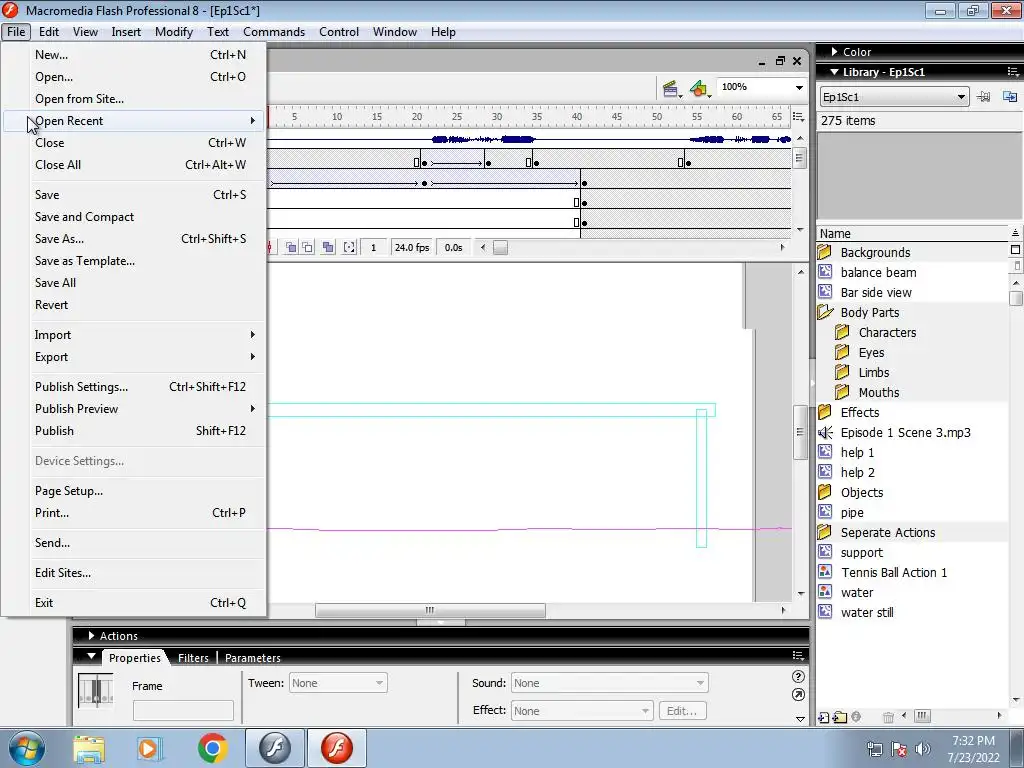1024x768 pixels.
Task: Click the Library Delete trash icon
Action: point(888,717)
